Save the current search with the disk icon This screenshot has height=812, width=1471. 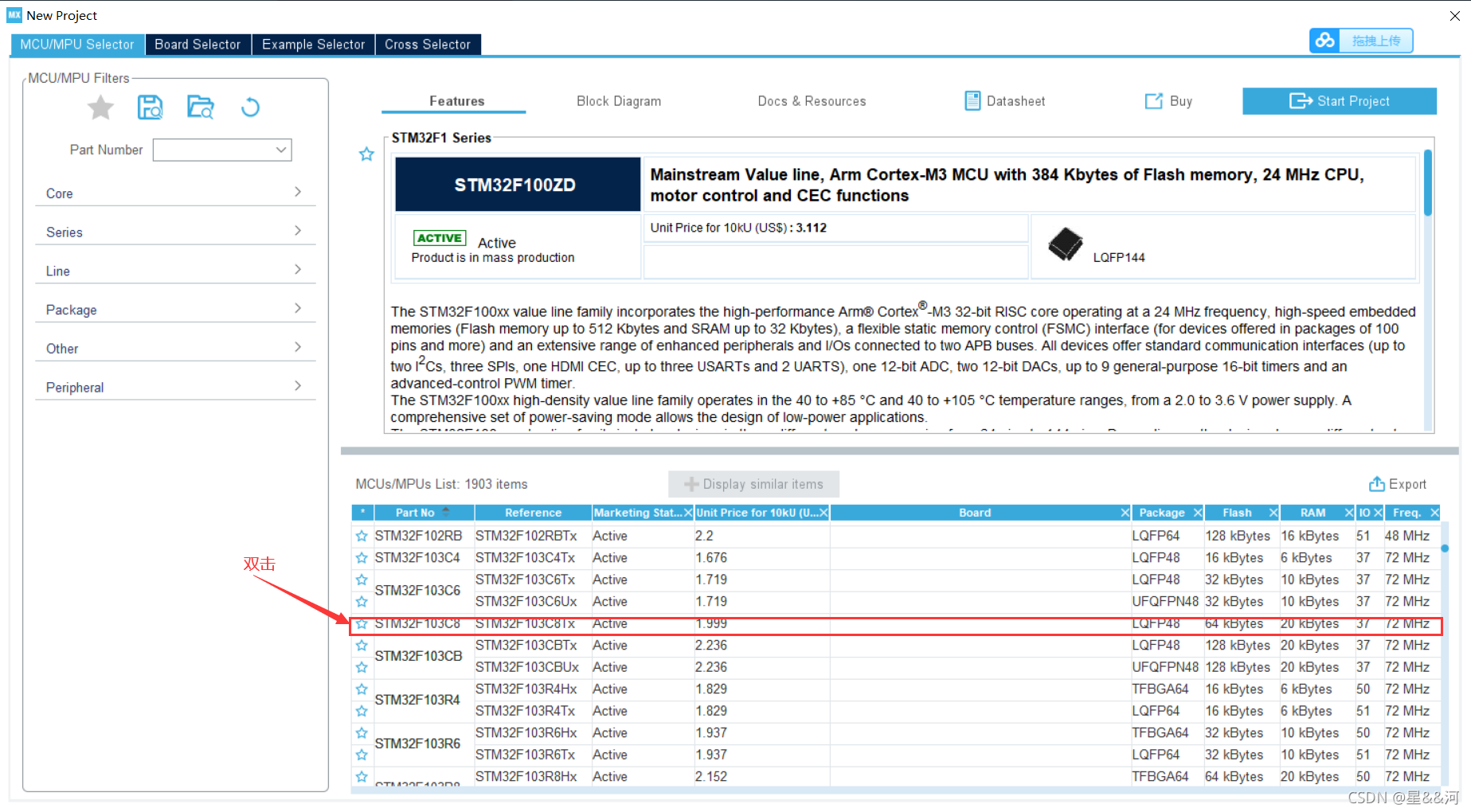pyautogui.click(x=150, y=107)
